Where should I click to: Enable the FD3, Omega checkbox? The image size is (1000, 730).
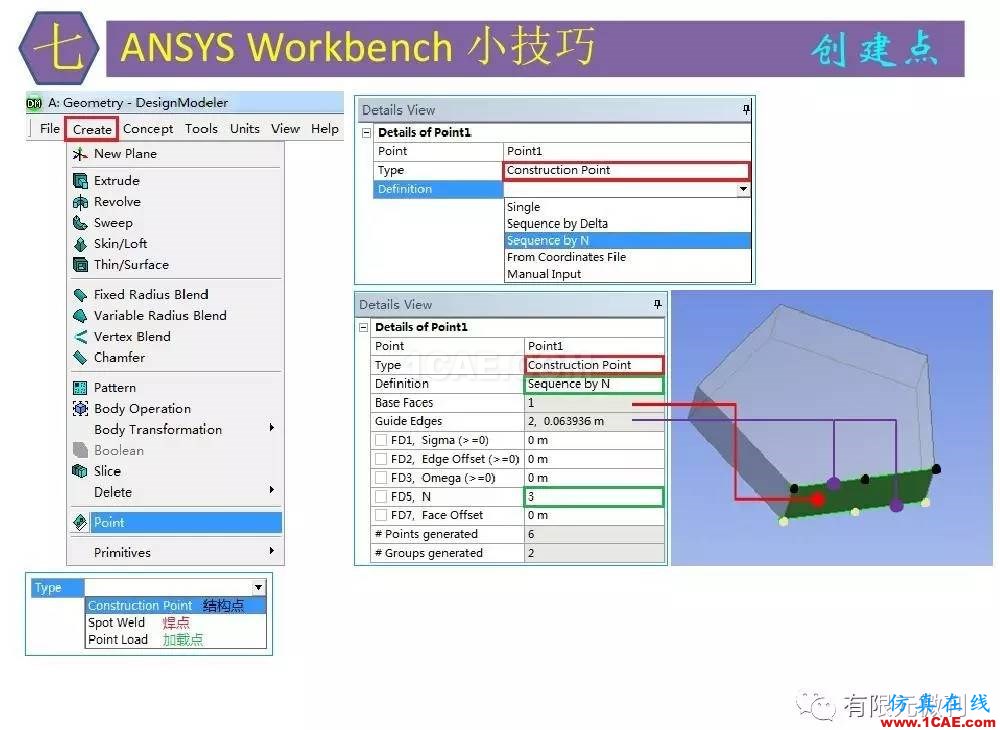coord(381,478)
